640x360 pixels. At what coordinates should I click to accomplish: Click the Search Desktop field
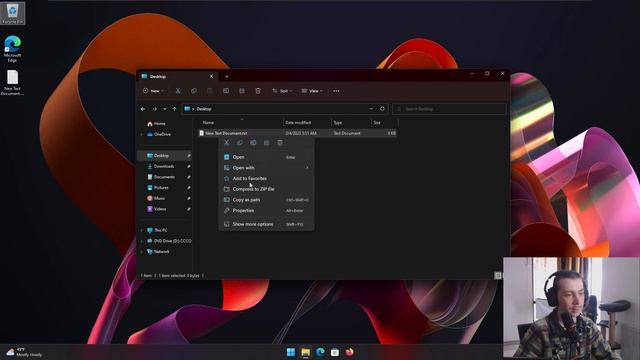coord(449,109)
